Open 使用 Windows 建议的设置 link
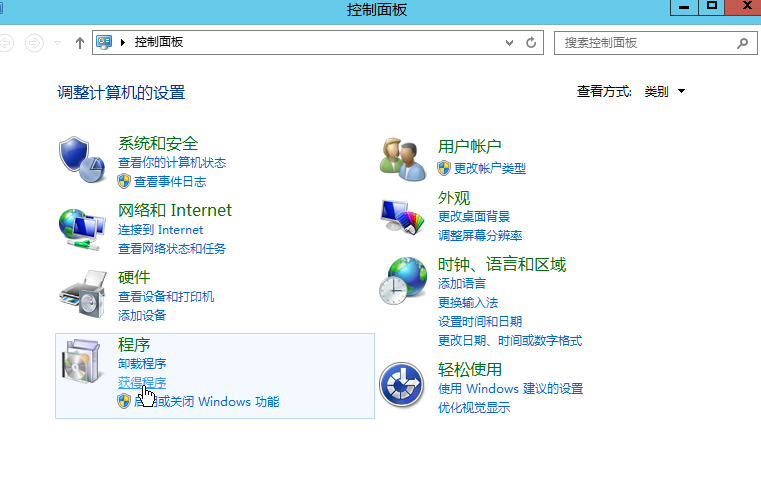 tap(511, 388)
